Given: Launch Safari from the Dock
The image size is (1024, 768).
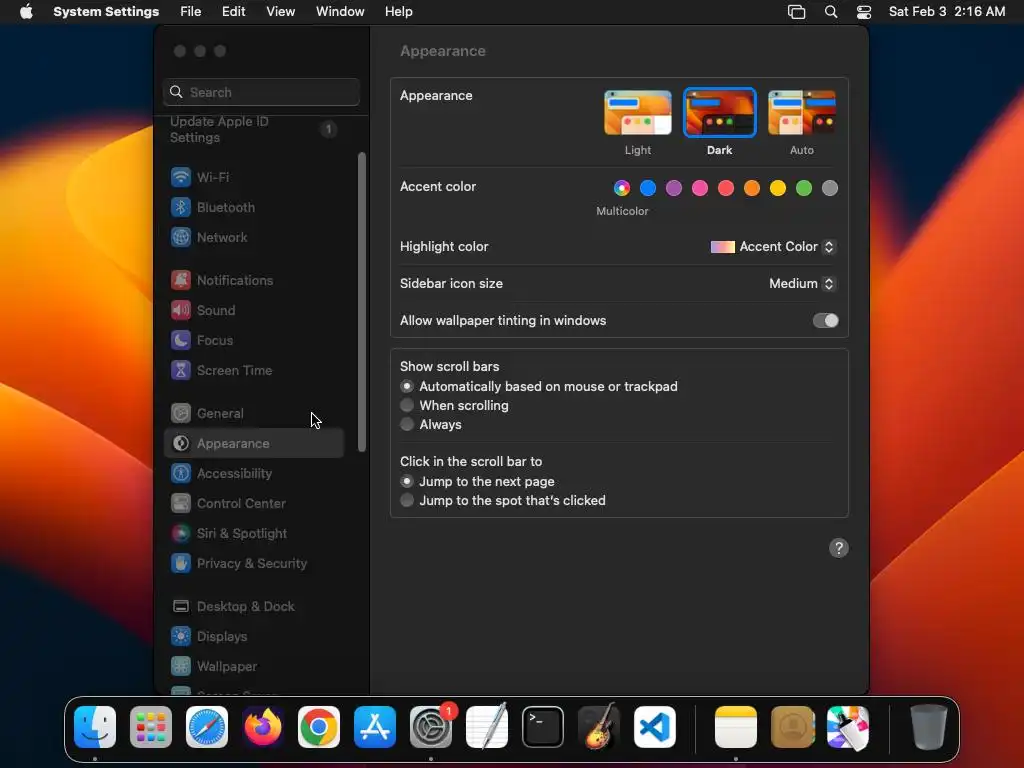Looking at the screenshot, I should pyautogui.click(x=207, y=727).
